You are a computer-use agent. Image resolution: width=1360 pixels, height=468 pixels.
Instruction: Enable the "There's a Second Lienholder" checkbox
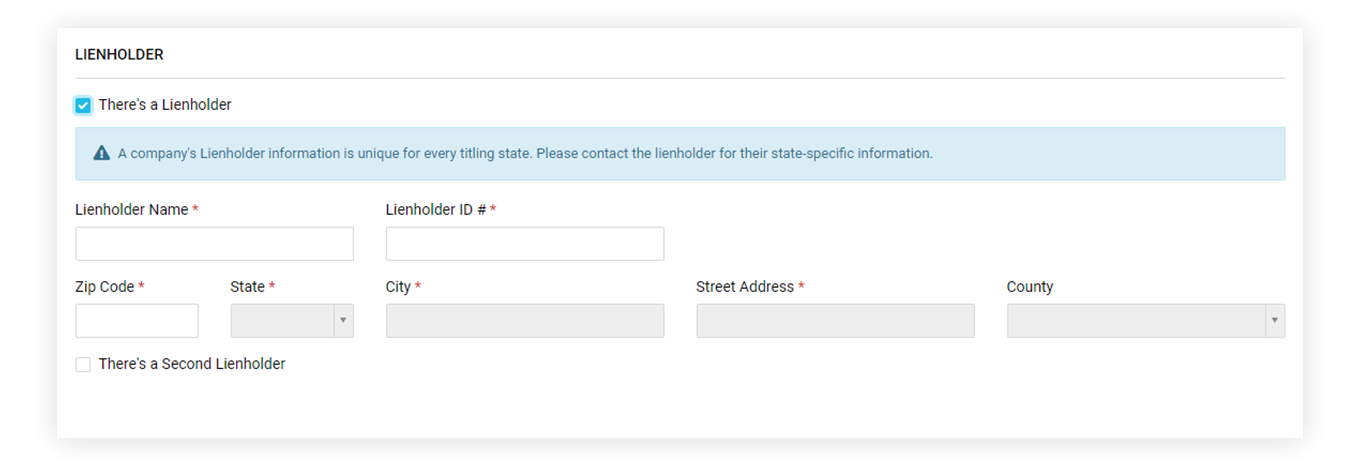pos(83,365)
